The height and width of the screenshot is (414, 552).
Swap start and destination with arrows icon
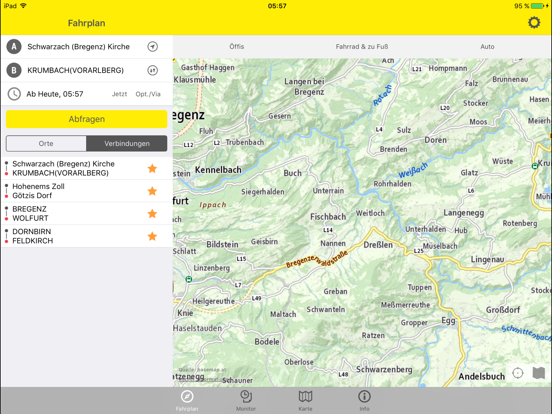point(152,70)
